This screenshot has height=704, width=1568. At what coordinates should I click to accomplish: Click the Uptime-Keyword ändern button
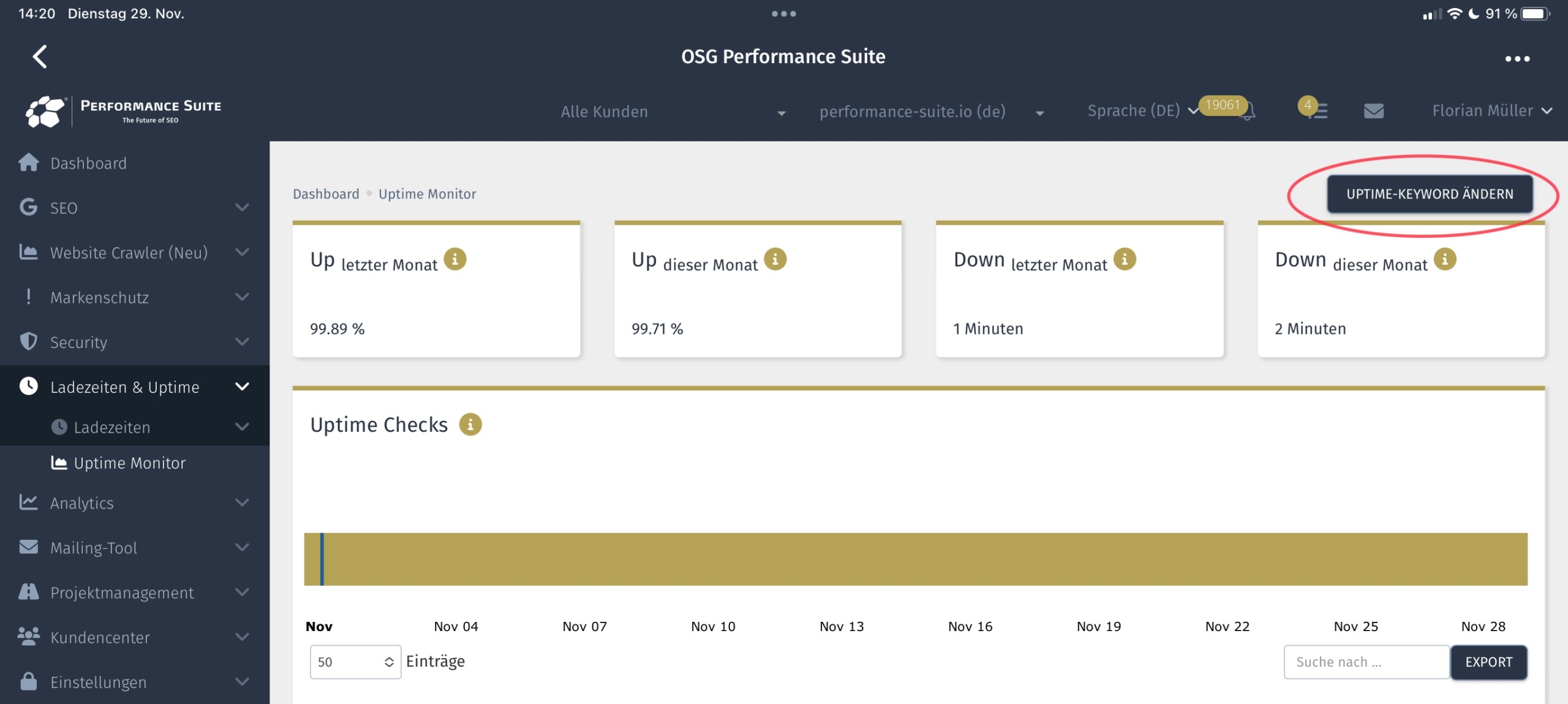(x=1430, y=194)
